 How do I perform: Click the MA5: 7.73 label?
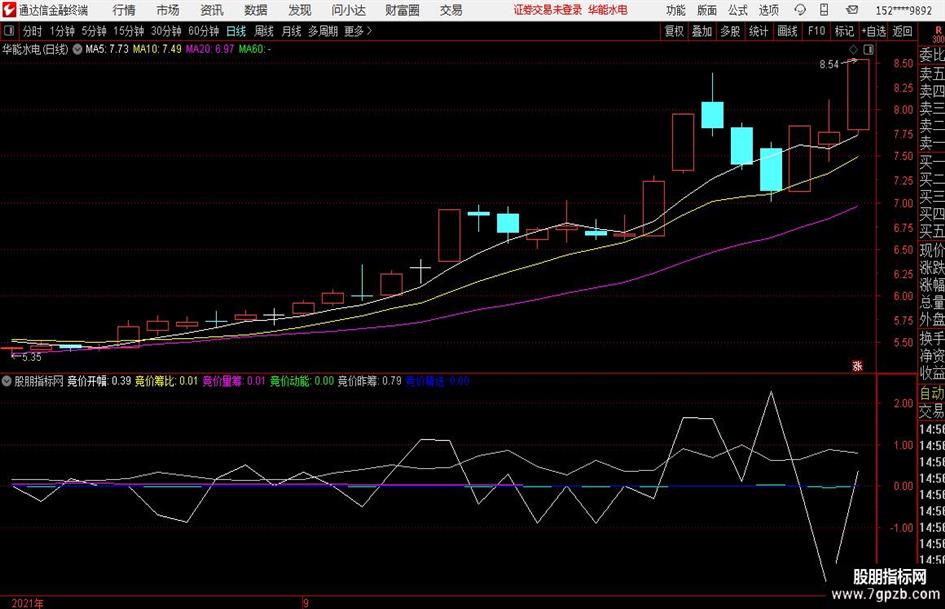pyautogui.click(x=107, y=49)
